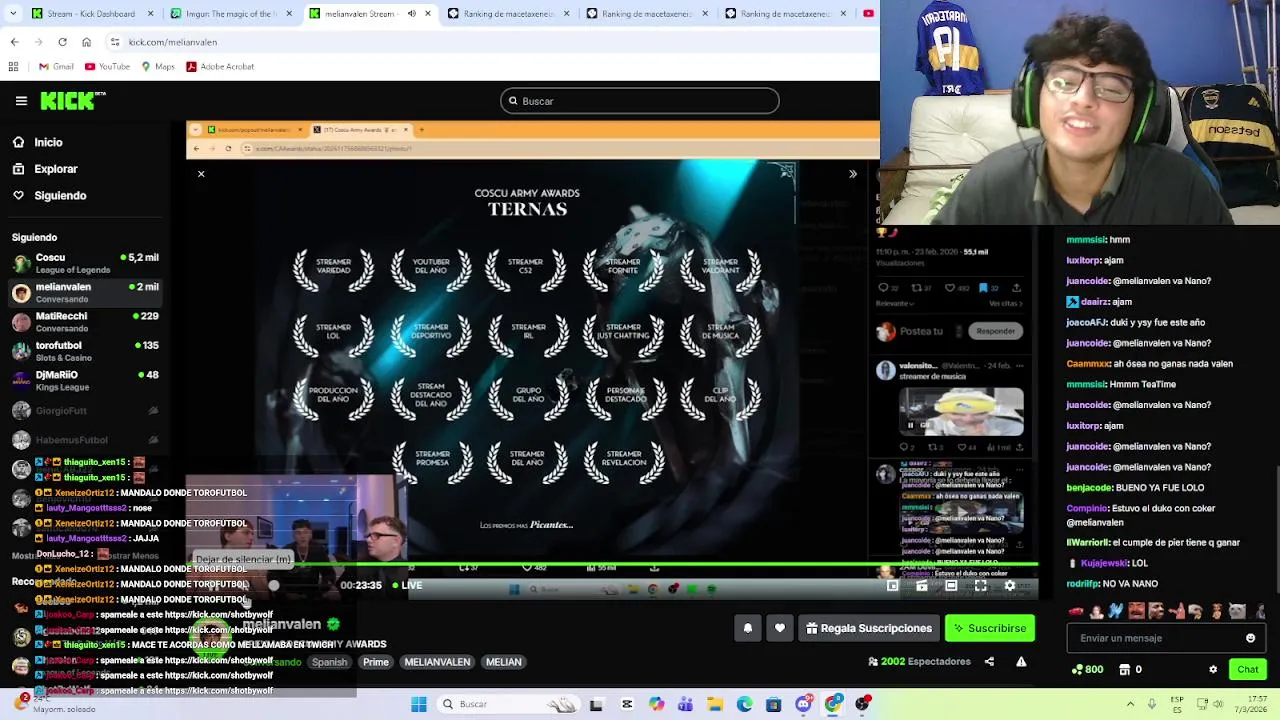Viewport: 1280px width, 720px height.
Task: Select the Spanish language tag
Action: tap(329, 662)
